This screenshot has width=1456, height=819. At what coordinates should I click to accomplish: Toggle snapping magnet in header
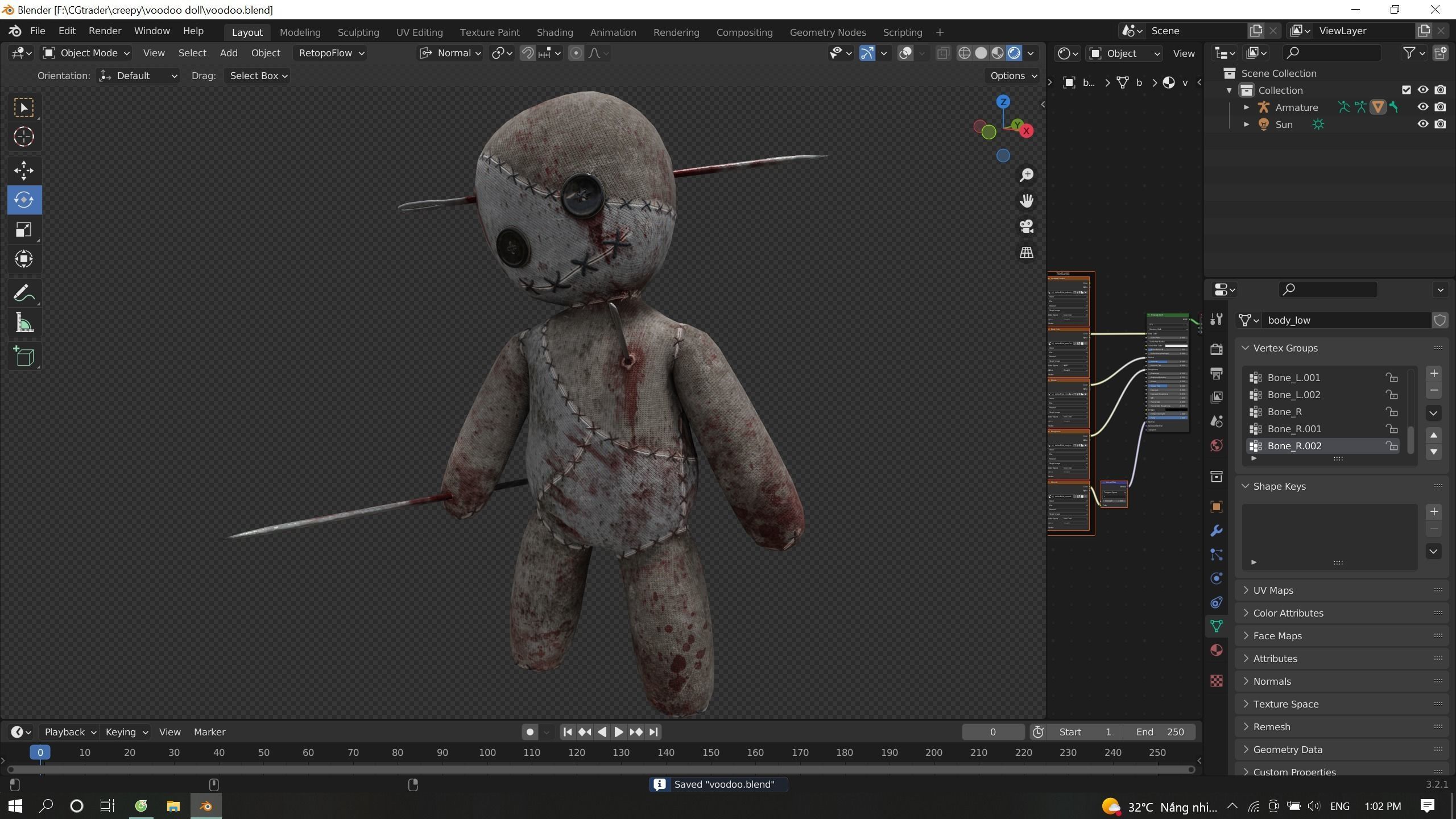(528, 53)
